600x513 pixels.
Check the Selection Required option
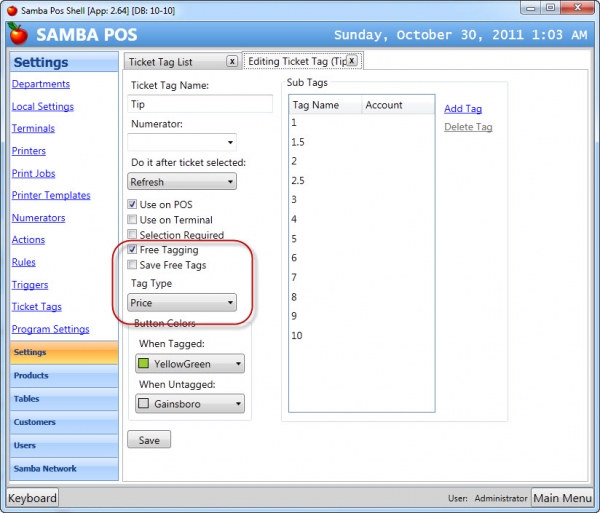click(132, 234)
